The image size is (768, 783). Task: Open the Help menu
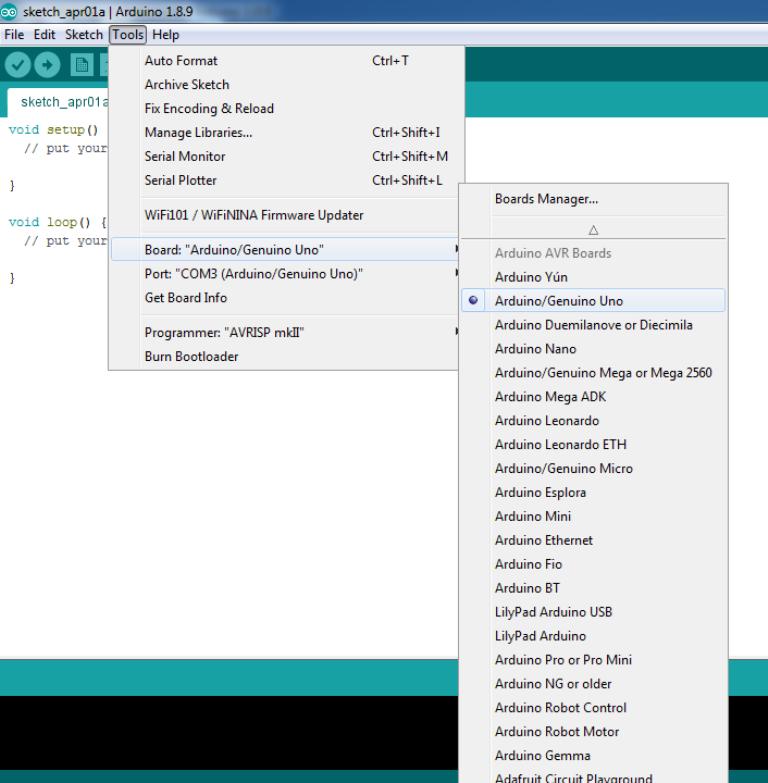click(x=165, y=34)
